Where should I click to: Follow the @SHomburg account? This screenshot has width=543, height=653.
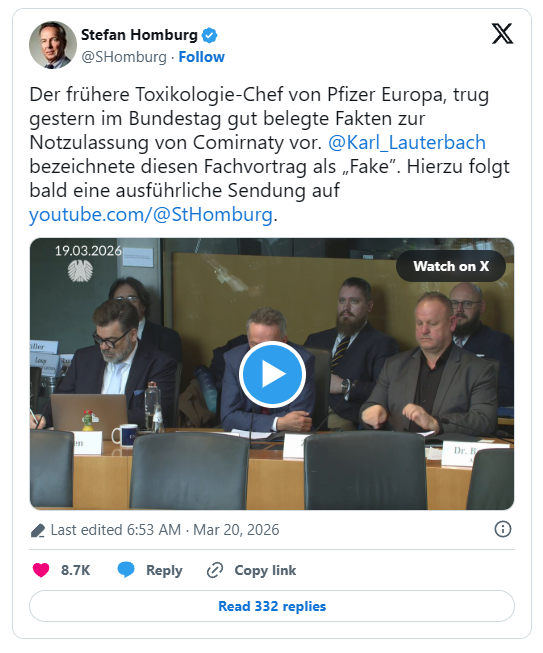click(x=202, y=57)
